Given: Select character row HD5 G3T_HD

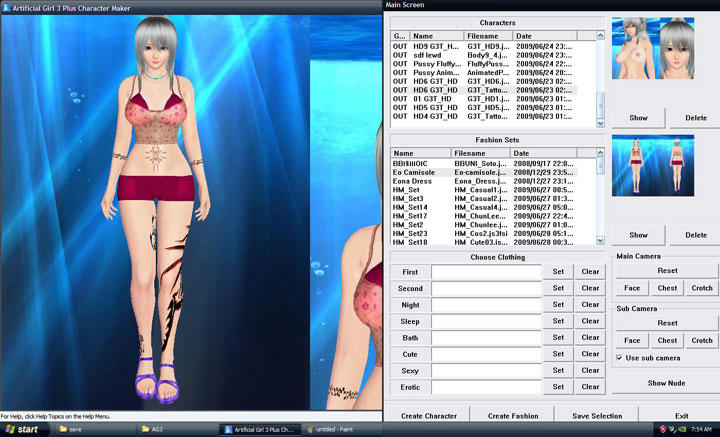Looking at the screenshot, I should [484, 107].
